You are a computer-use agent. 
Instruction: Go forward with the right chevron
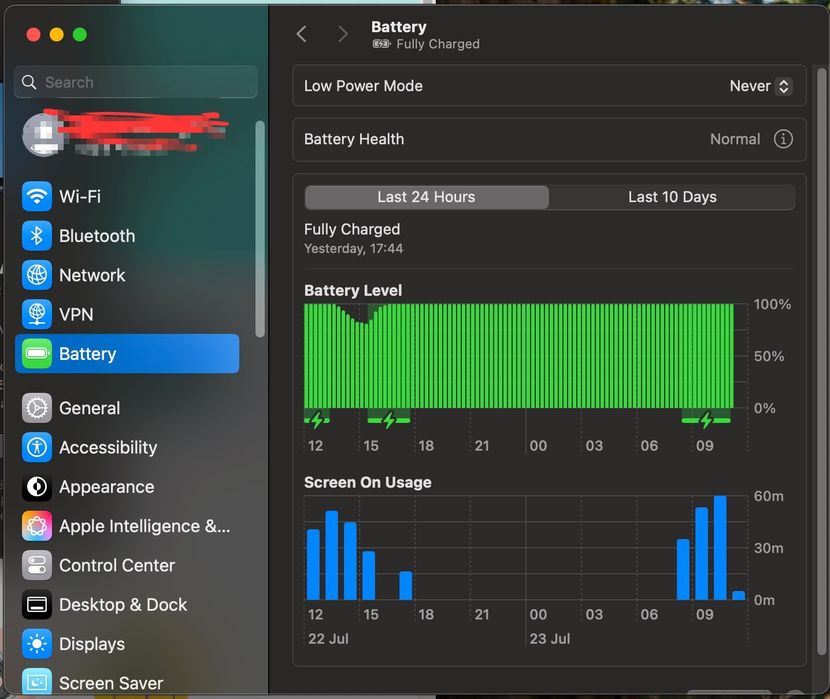[342, 34]
